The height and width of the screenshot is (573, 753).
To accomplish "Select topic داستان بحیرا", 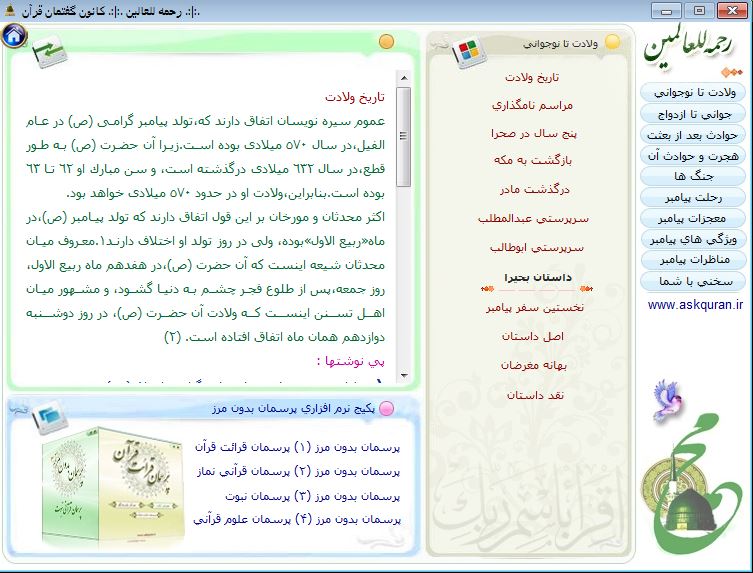I will point(537,278).
